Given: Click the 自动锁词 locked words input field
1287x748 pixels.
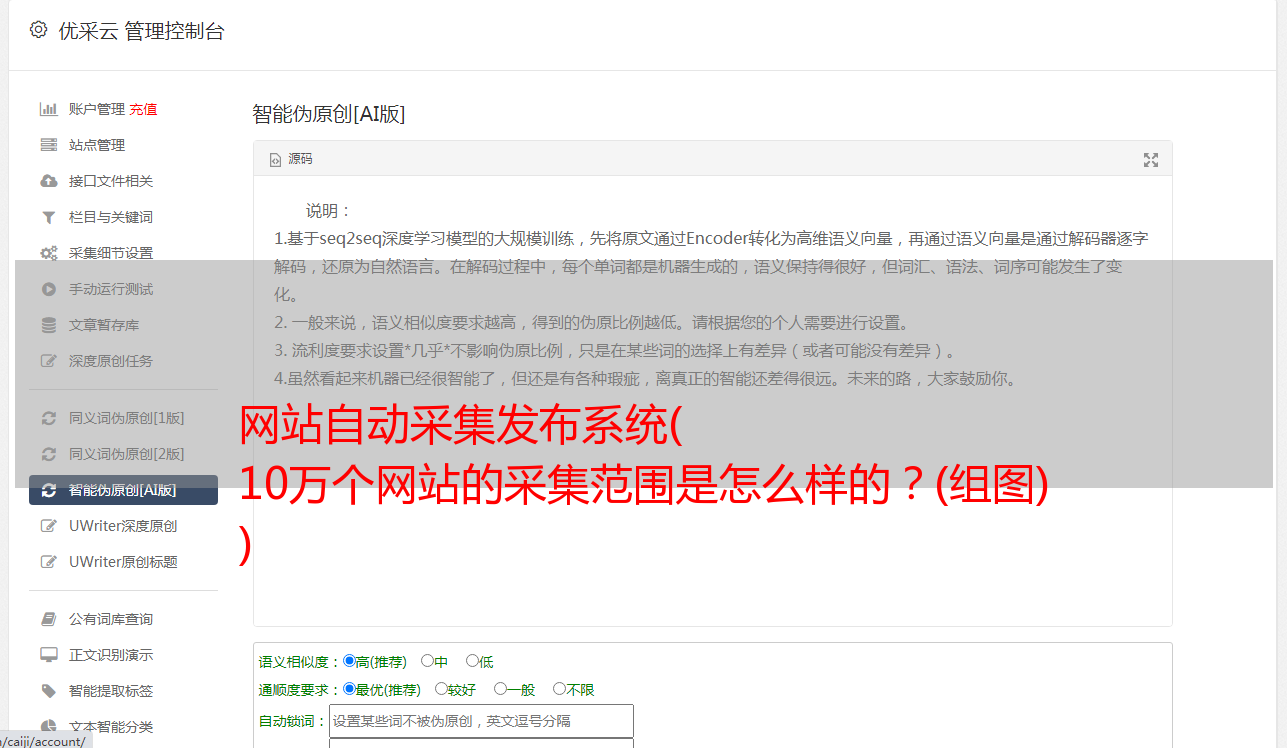Looking at the screenshot, I should pos(481,721).
